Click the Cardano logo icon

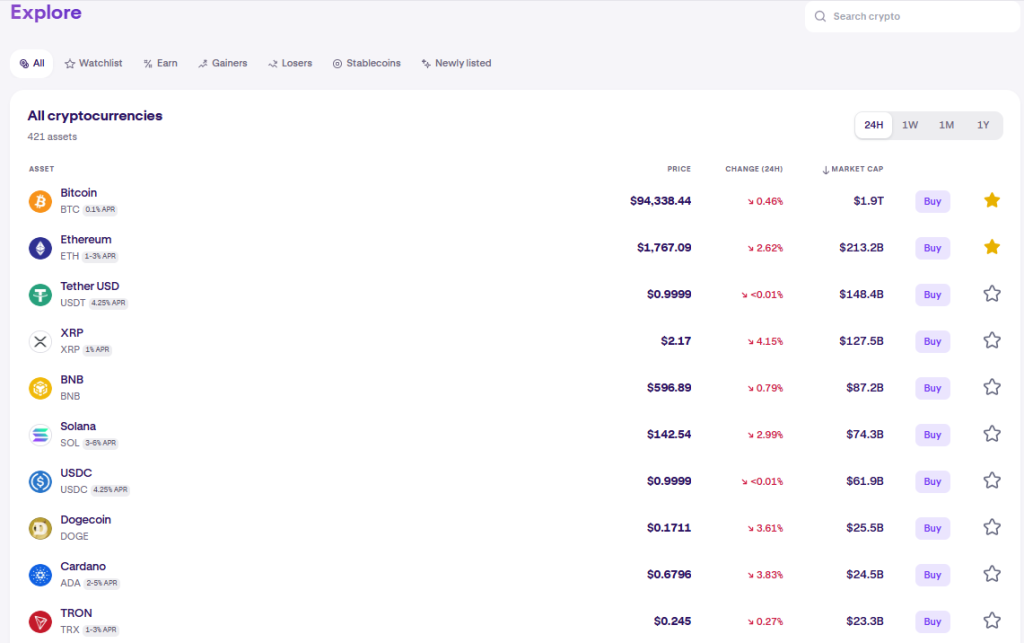coord(38,574)
